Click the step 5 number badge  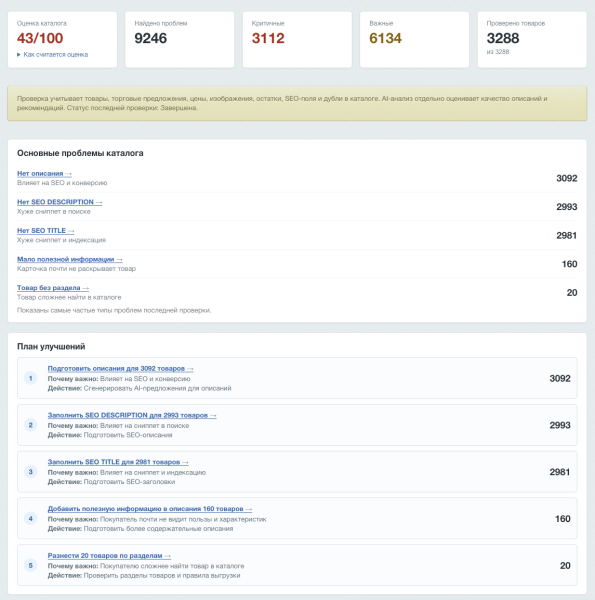31,566
